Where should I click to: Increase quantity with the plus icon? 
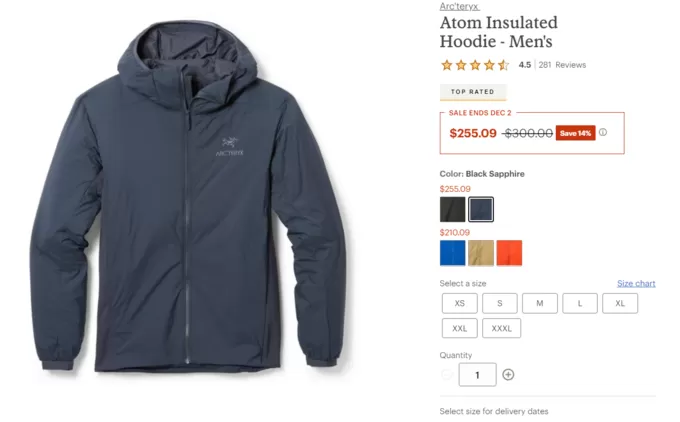pos(508,375)
